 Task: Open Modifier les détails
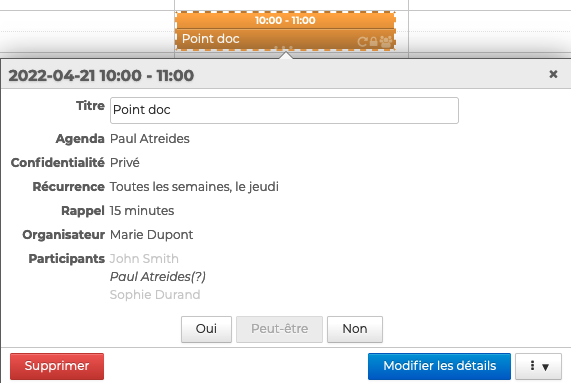(439, 366)
